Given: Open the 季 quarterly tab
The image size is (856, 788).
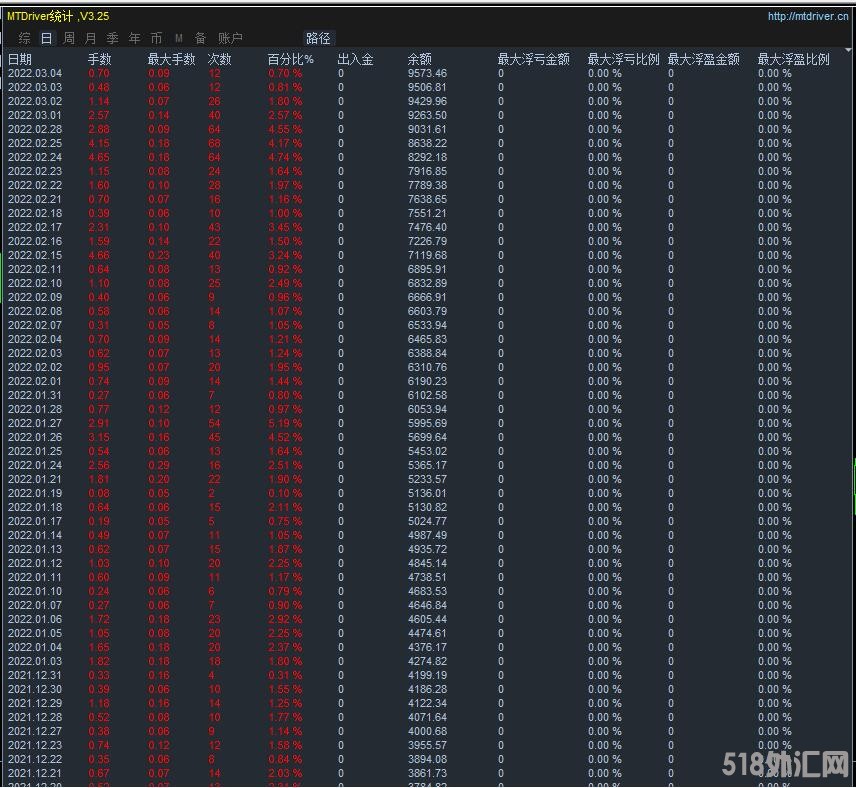Looking at the screenshot, I should (113, 38).
